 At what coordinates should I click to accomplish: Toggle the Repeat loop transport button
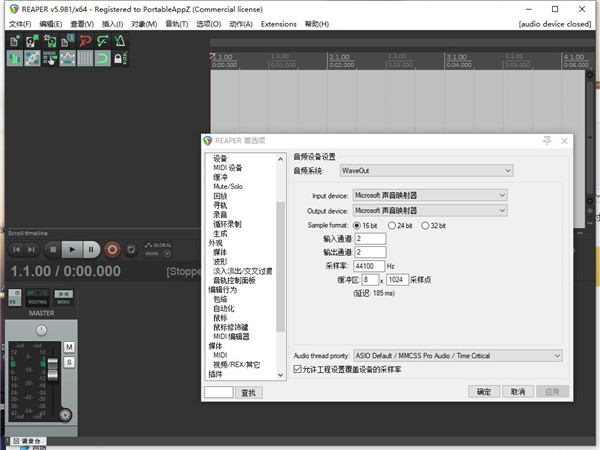coord(131,250)
